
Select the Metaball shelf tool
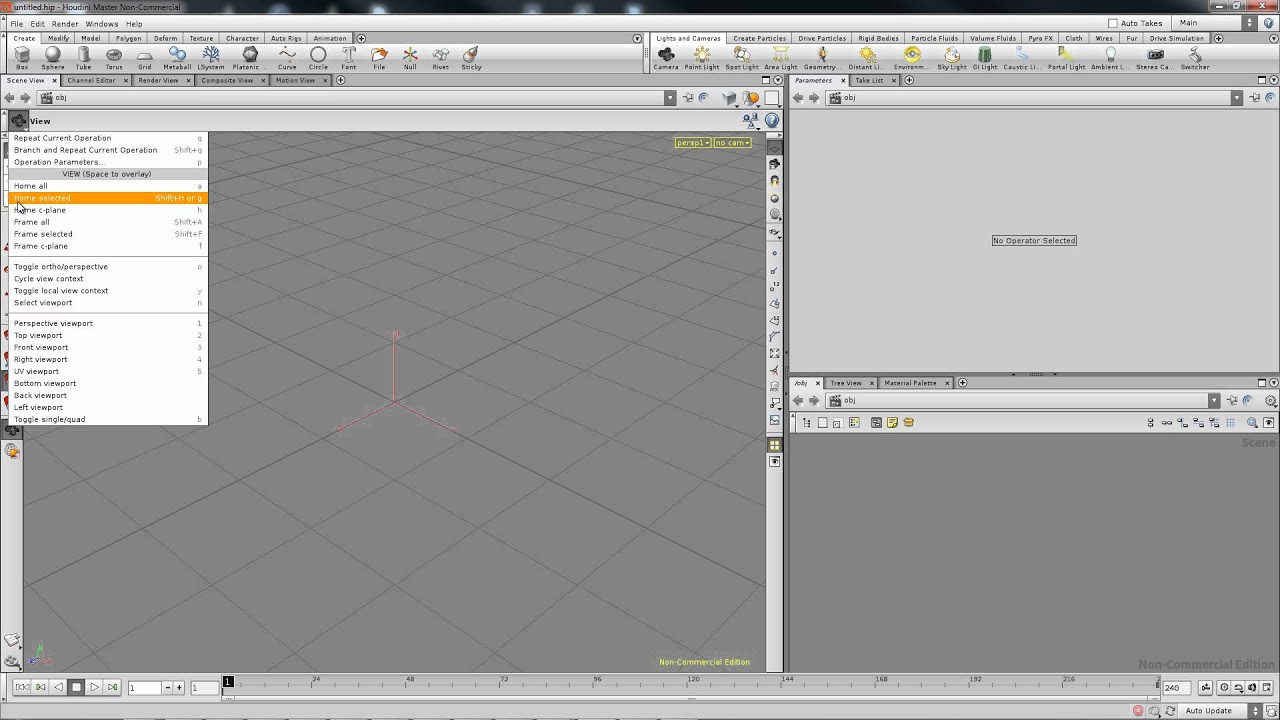[x=177, y=59]
